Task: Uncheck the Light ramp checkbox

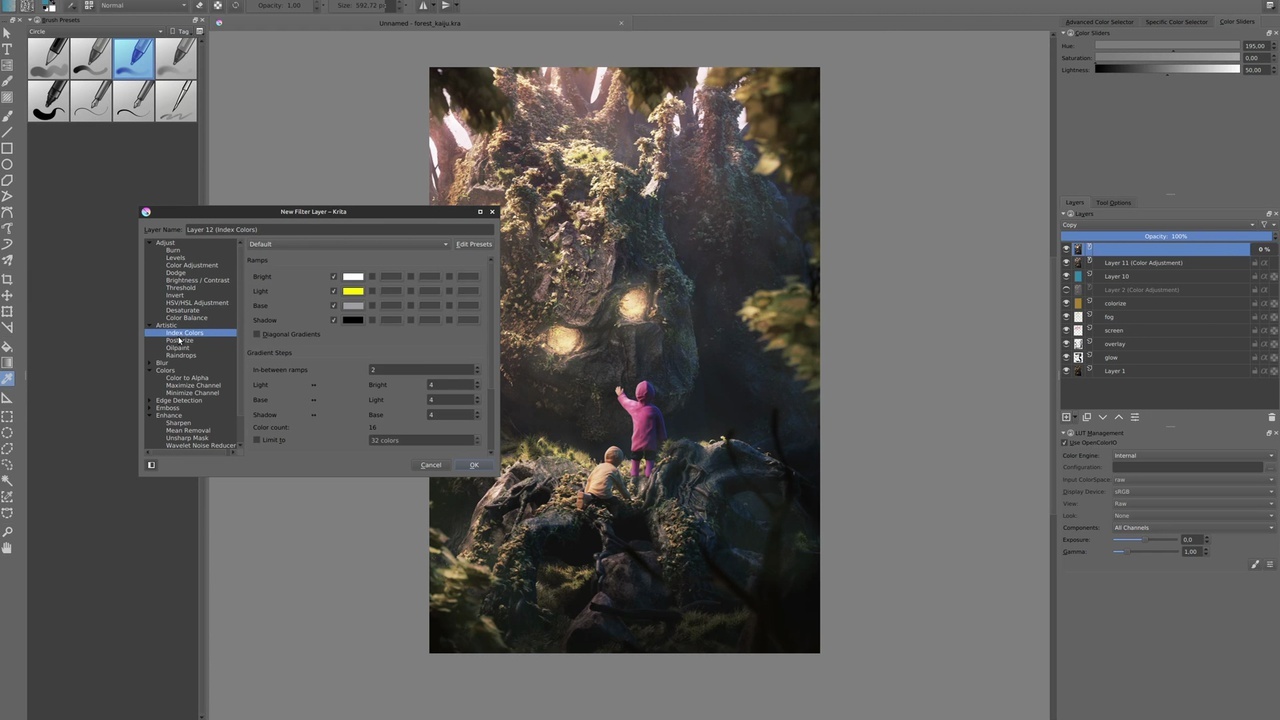Action: [334, 291]
